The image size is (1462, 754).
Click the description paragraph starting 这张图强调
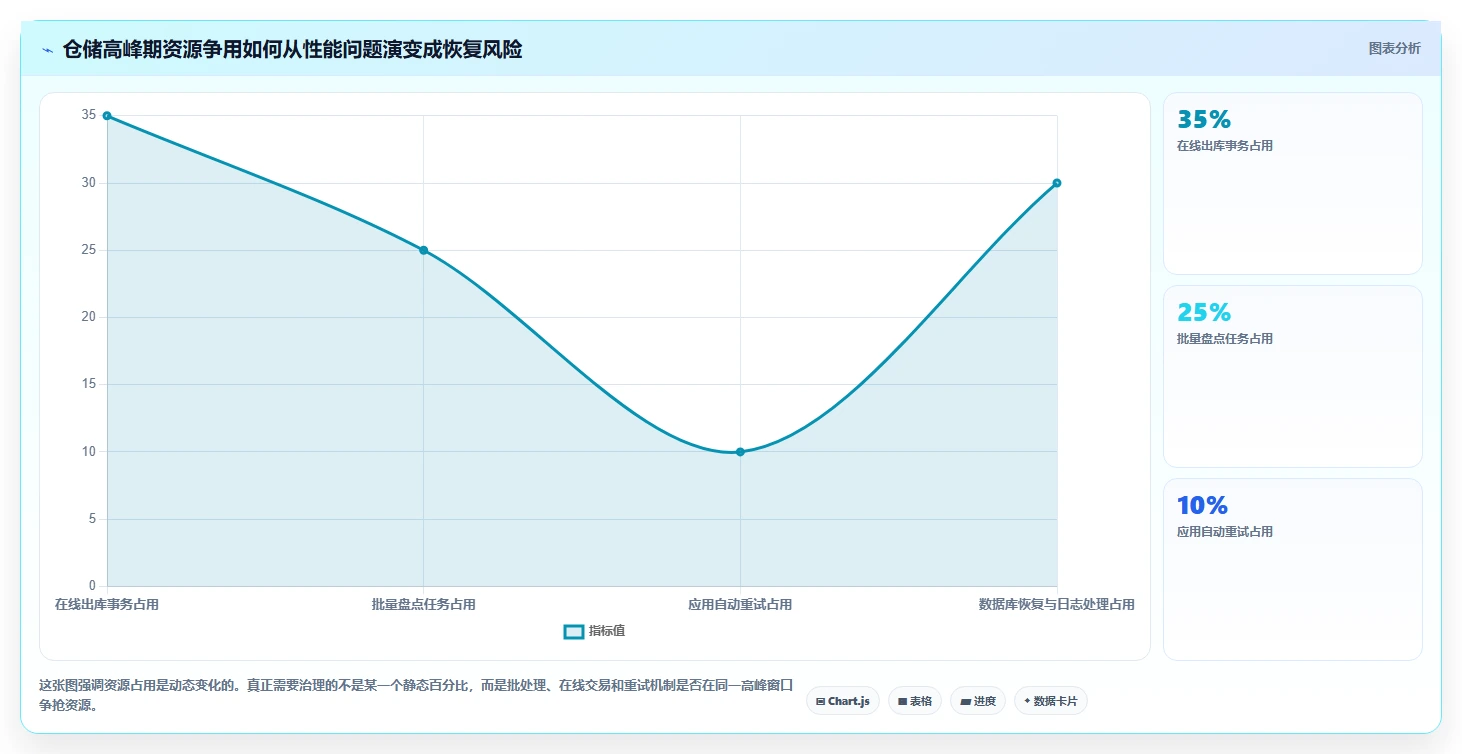coord(416,696)
